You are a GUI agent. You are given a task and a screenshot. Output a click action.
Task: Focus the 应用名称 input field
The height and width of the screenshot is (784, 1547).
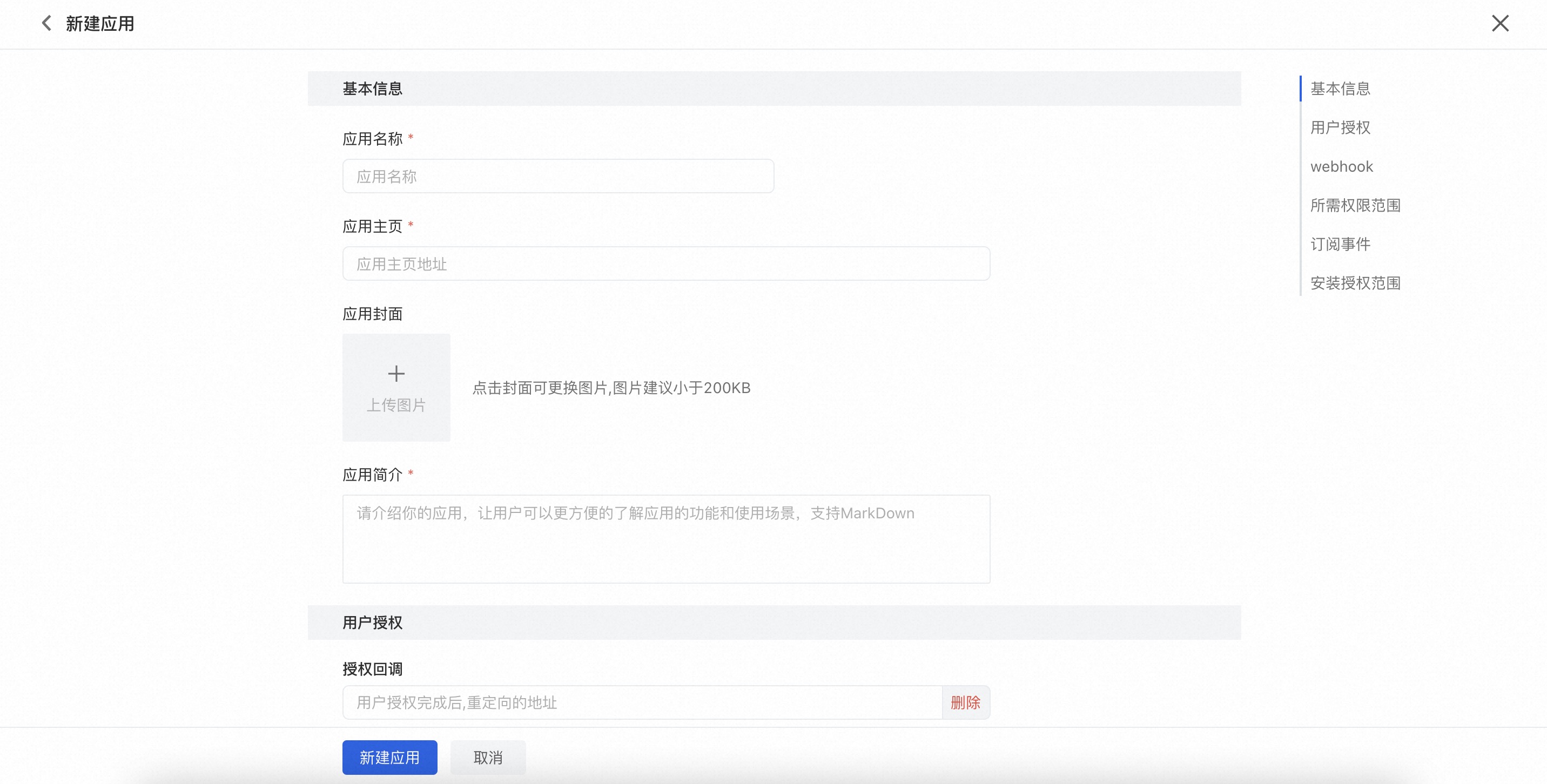(x=558, y=176)
